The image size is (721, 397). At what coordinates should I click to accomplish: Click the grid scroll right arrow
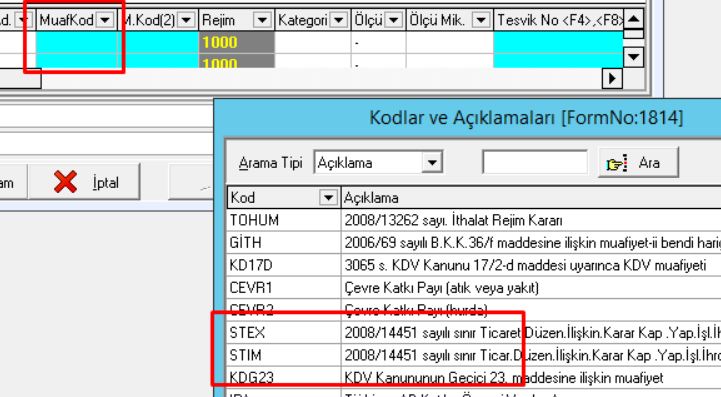pos(612,79)
